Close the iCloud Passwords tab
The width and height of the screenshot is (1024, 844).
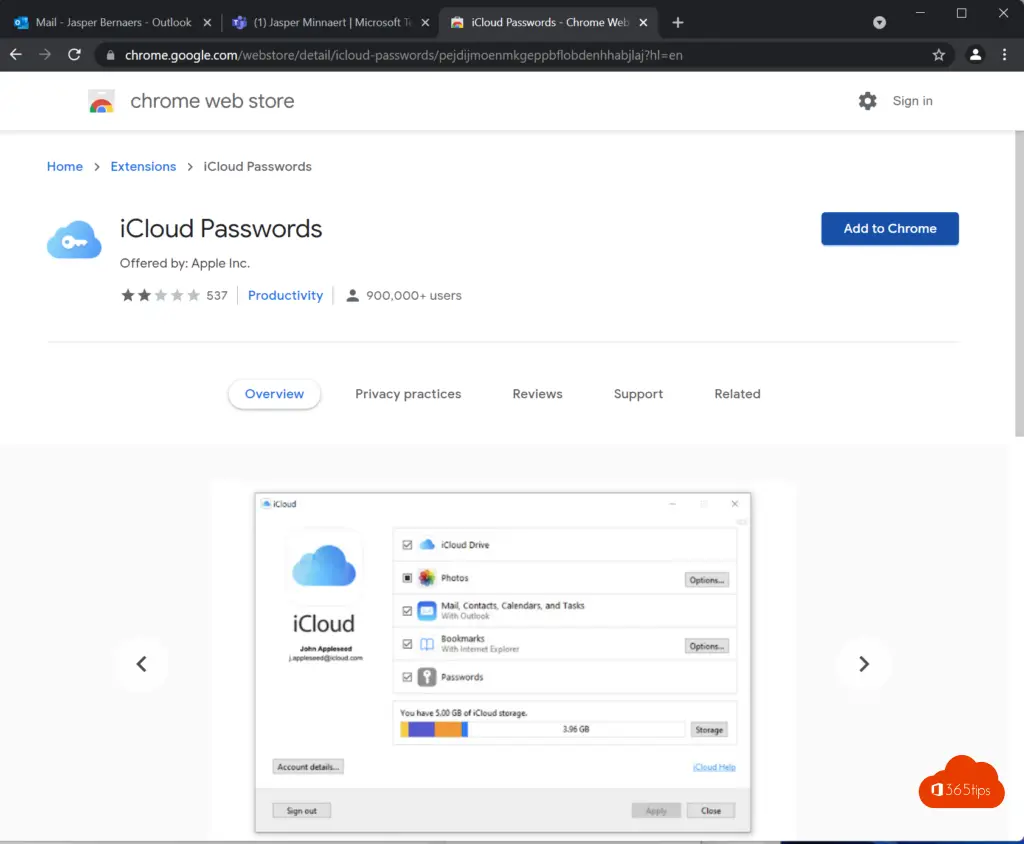[643, 23]
